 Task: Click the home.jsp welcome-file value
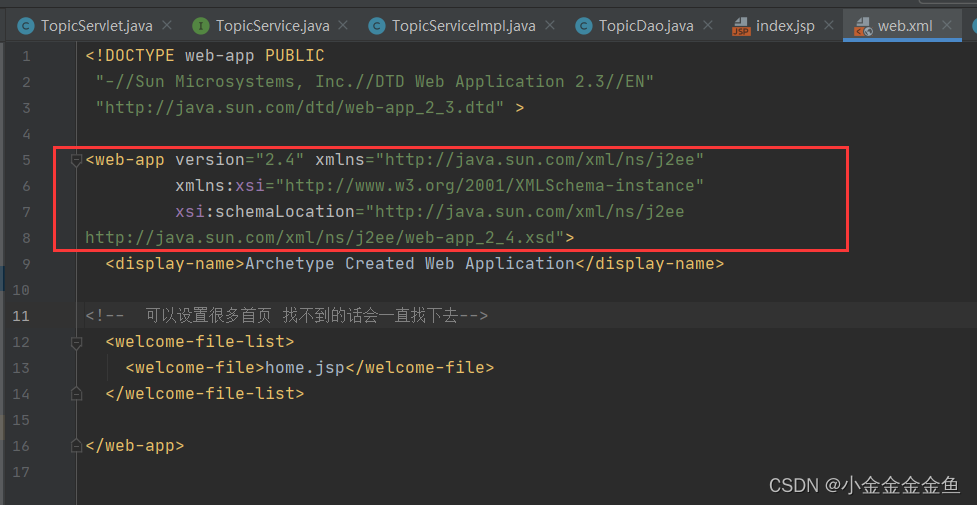[x=305, y=368]
